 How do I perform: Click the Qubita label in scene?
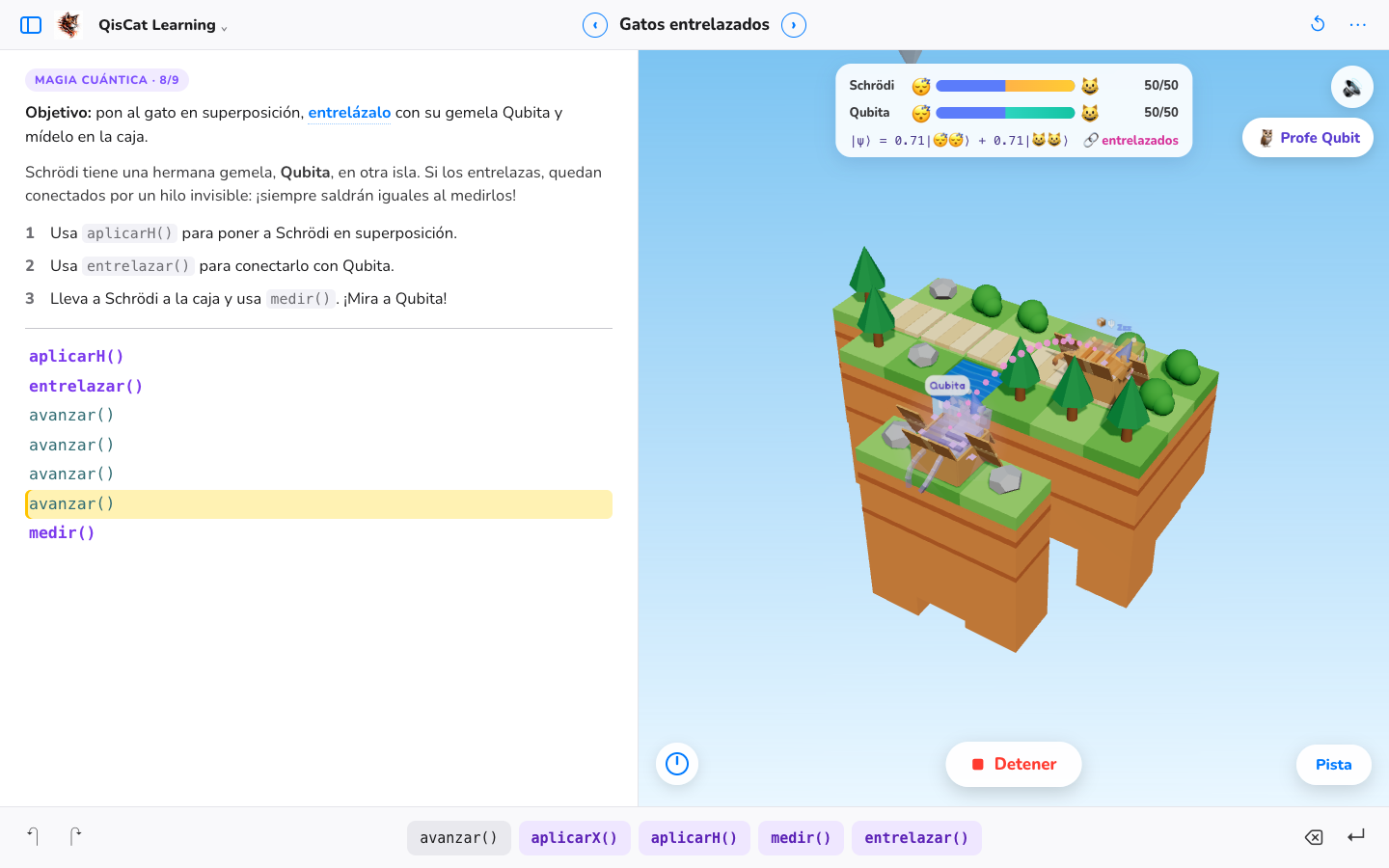(x=947, y=386)
